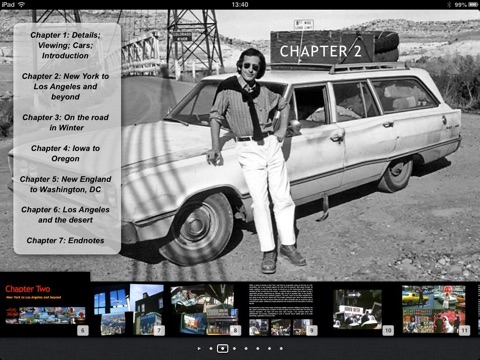Tap the Bluetooth icon in status bar
480x360 pixels.
pos(449,4)
